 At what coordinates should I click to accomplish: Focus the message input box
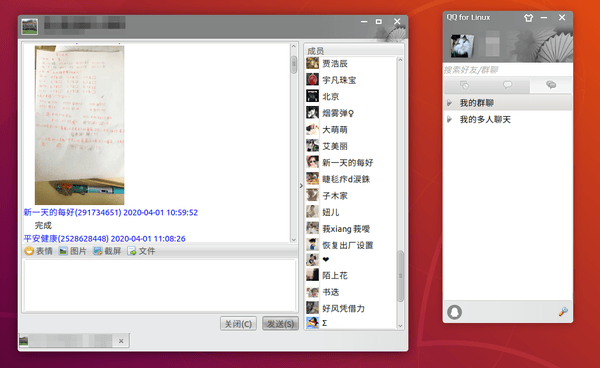coord(160,285)
